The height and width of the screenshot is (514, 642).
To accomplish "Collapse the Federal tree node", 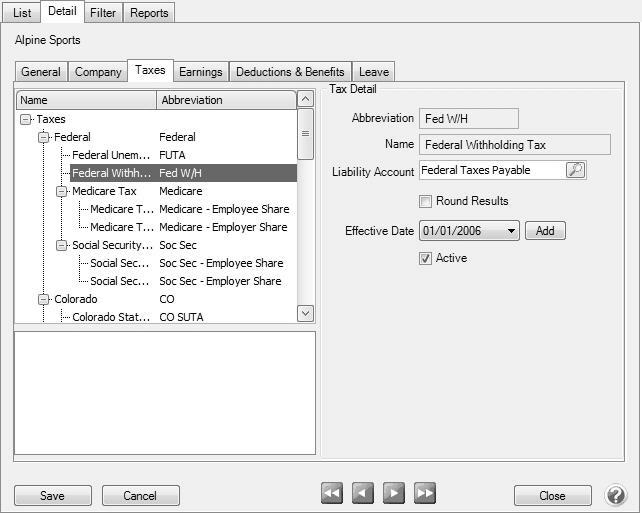I will tap(44, 137).
